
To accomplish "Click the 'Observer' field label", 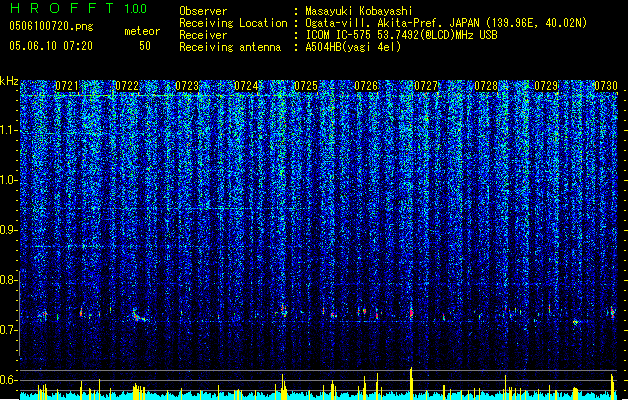I will [203, 11].
